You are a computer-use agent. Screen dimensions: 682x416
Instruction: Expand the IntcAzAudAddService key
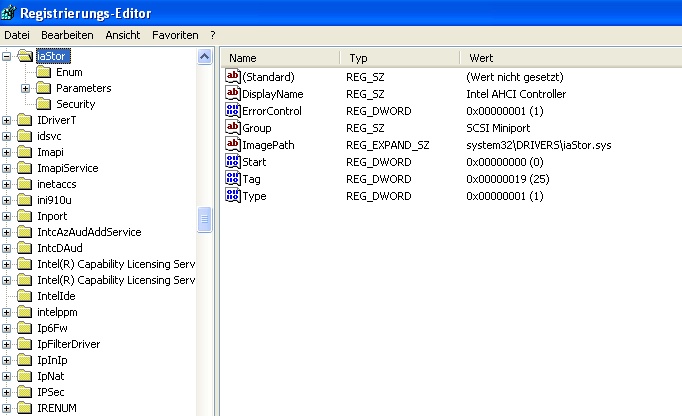(7, 232)
